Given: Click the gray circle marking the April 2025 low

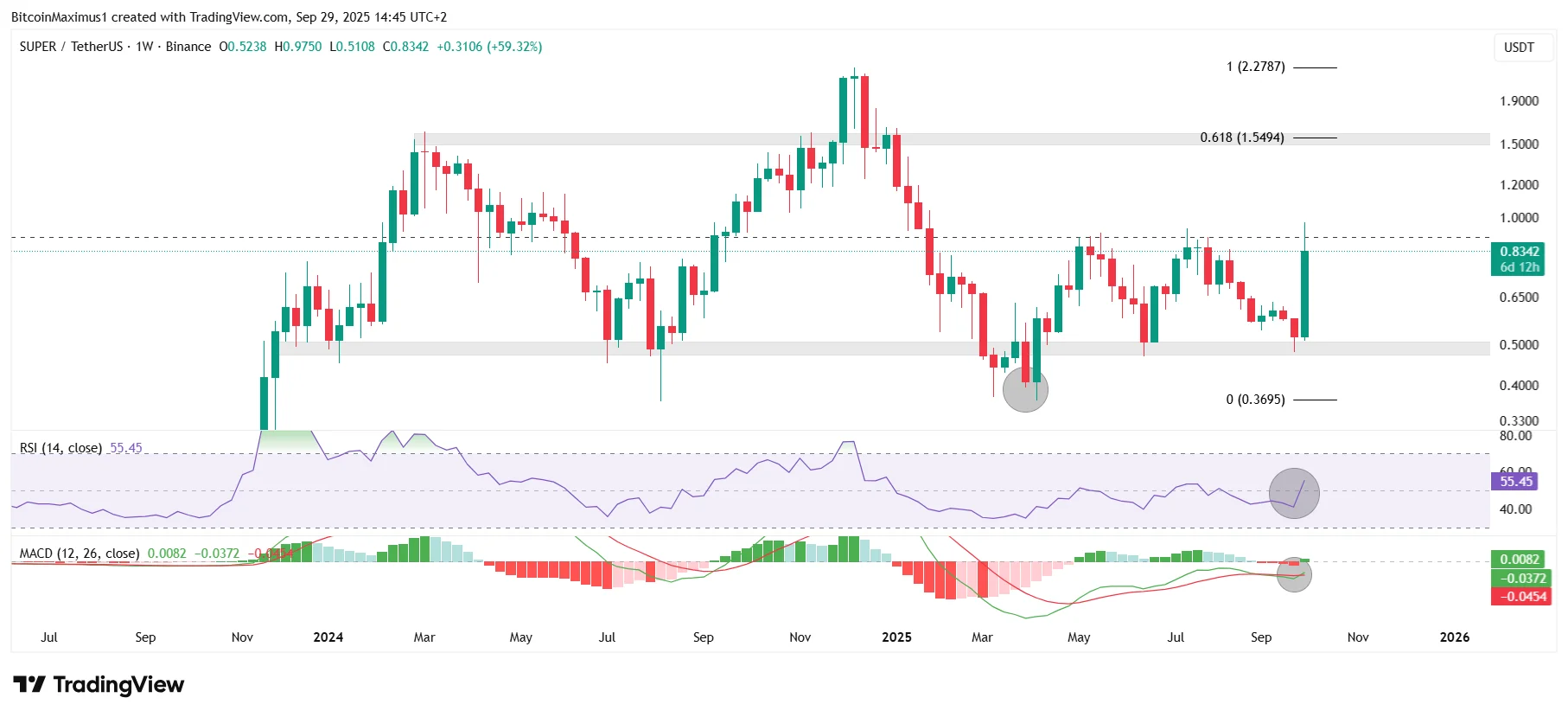Looking at the screenshot, I should coord(1025,389).
